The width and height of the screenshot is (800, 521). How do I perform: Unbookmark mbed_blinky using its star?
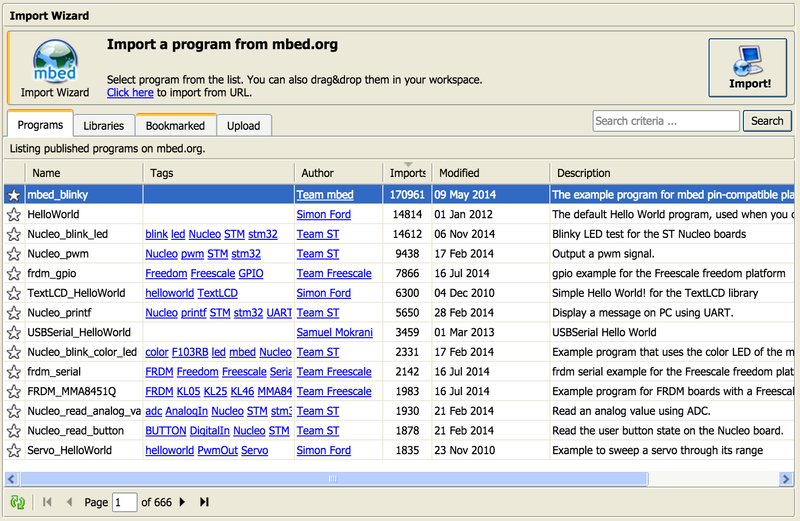tap(14, 195)
